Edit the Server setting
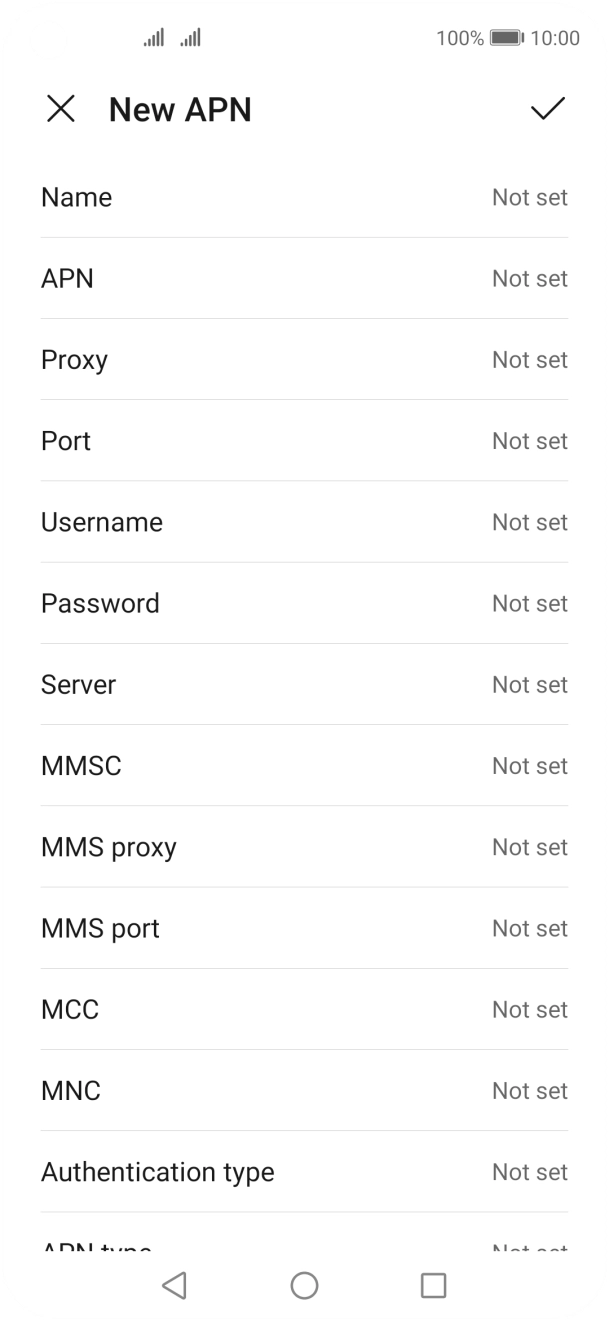This screenshot has width=609, height=1320. tap(304, 685)
